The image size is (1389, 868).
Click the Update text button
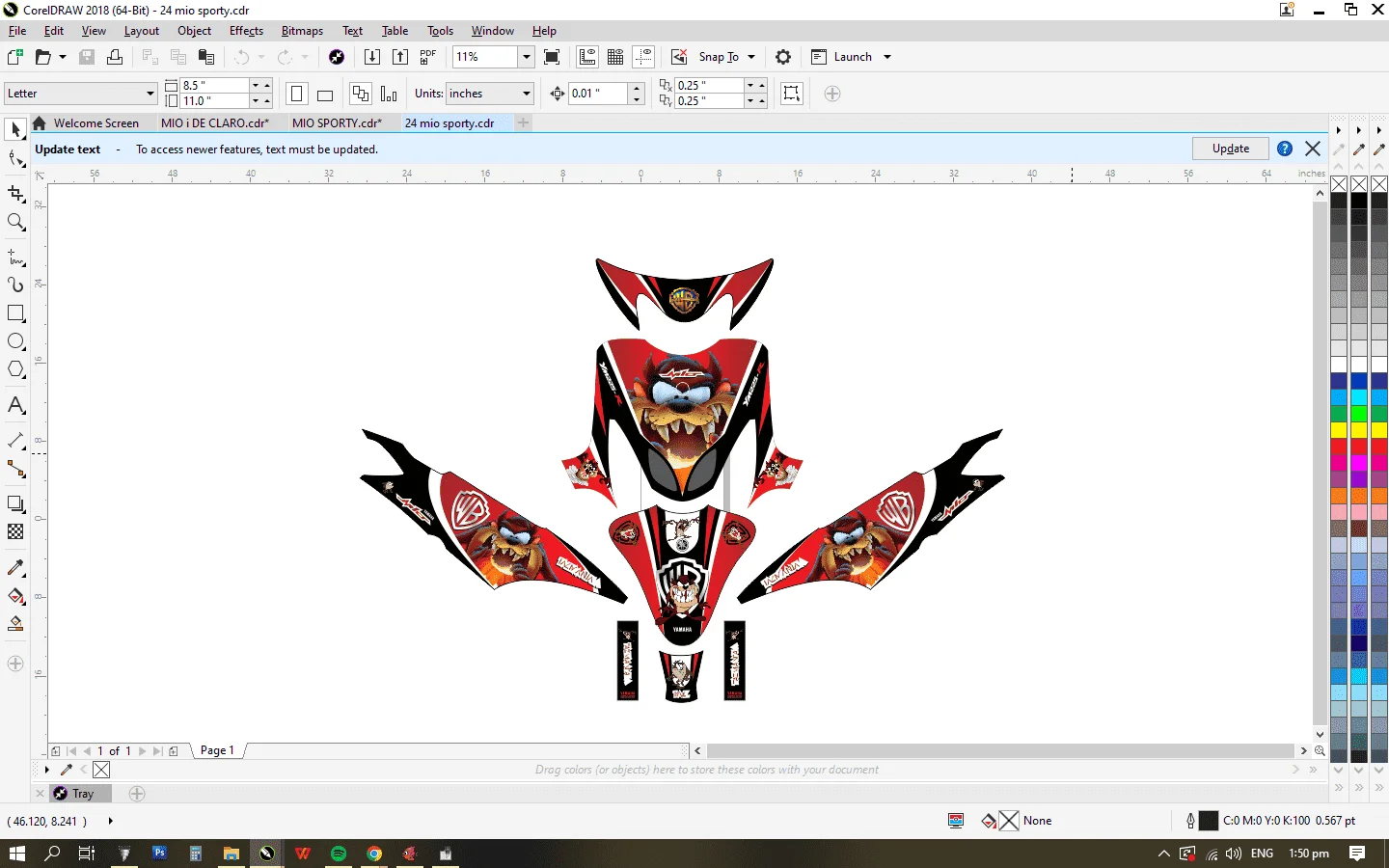coord(1231,149)
